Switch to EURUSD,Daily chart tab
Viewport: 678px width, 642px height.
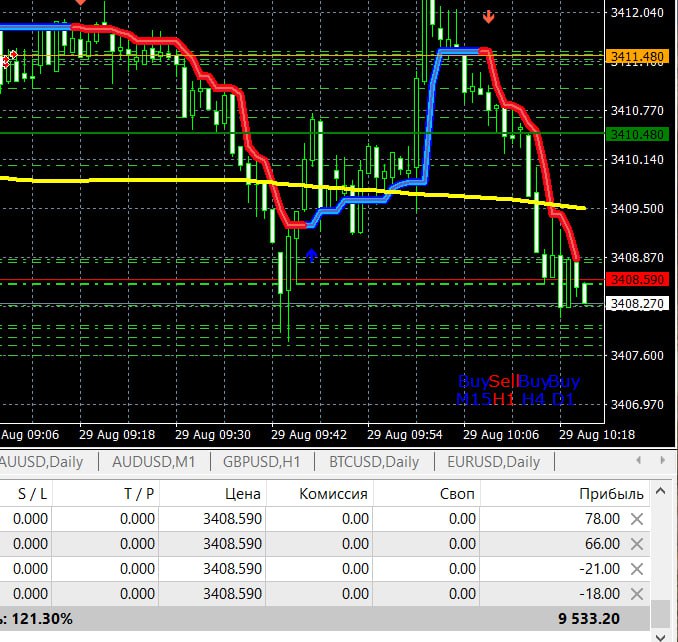494,462
